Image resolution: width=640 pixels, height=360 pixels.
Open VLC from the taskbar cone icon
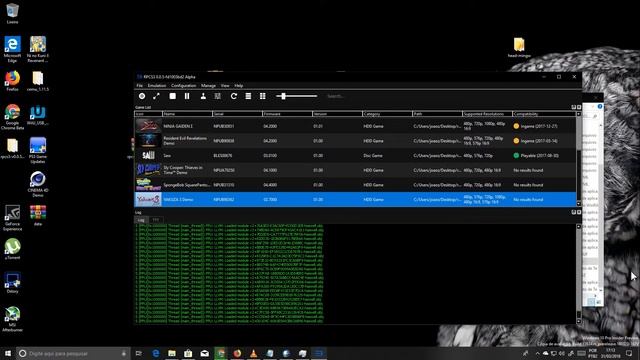[x=253, y=353]
